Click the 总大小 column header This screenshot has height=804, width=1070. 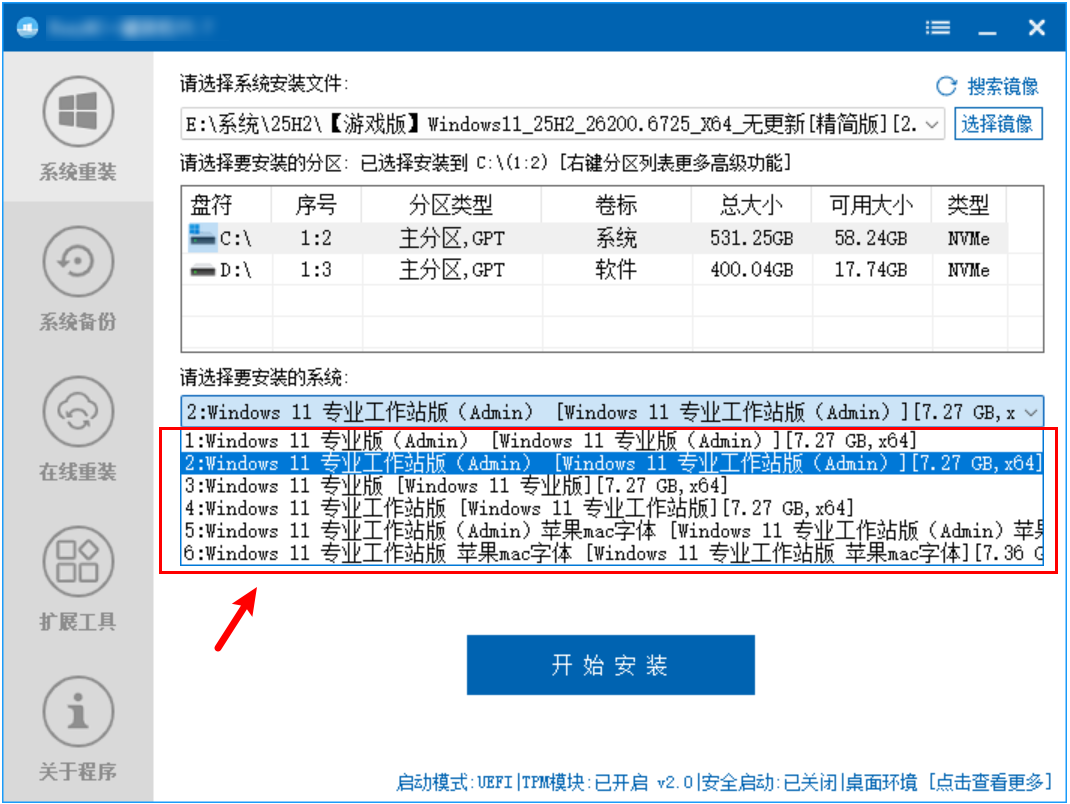pyautogui.click(x=751, y=204)
